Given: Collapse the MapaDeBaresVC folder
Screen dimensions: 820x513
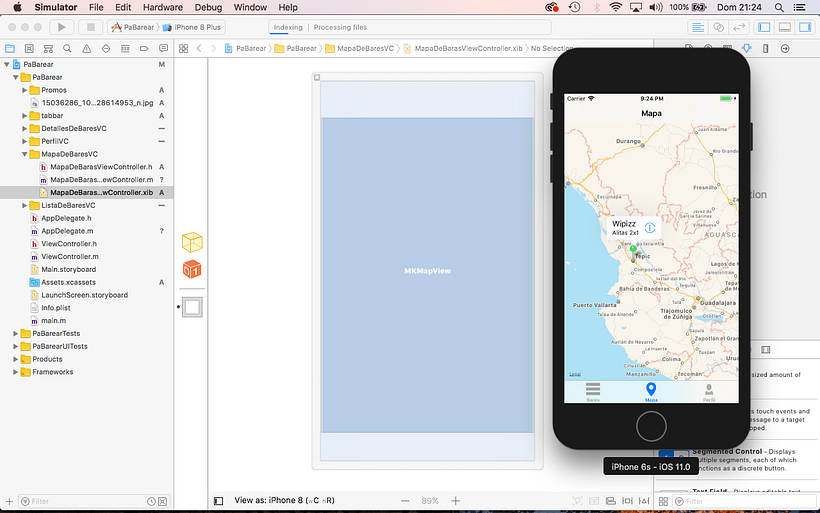Looking at the screenshot, I should (x=25, y=154).
